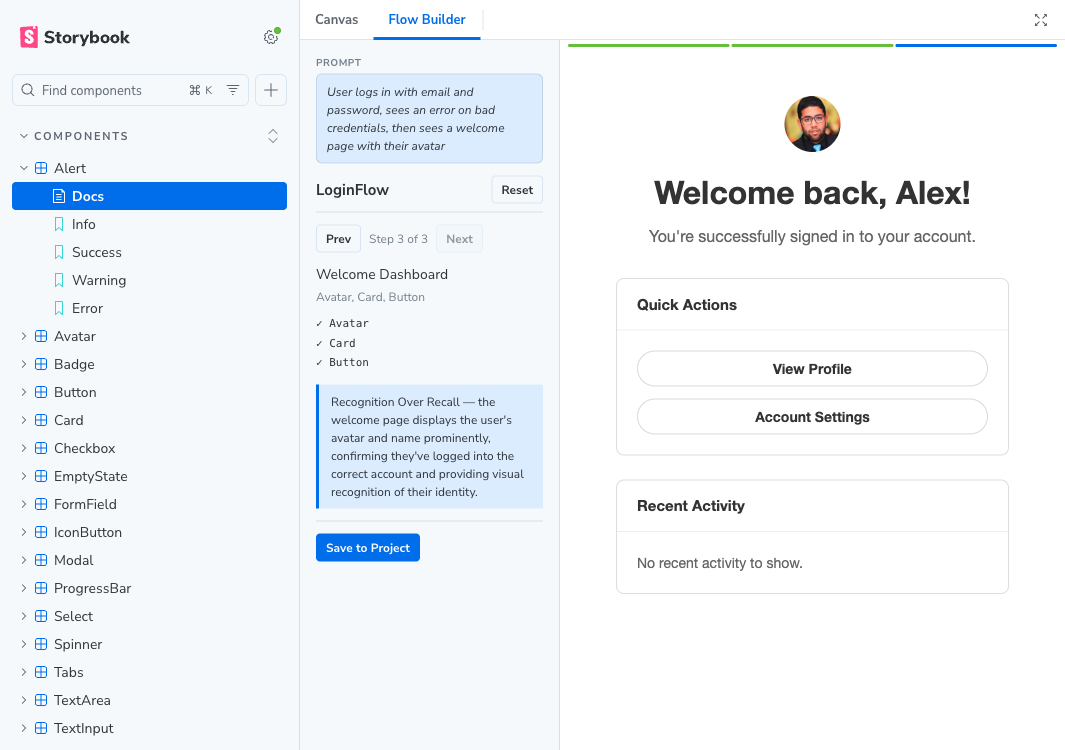Jump to first green progress segment
1065x750 pixels.
648,46
